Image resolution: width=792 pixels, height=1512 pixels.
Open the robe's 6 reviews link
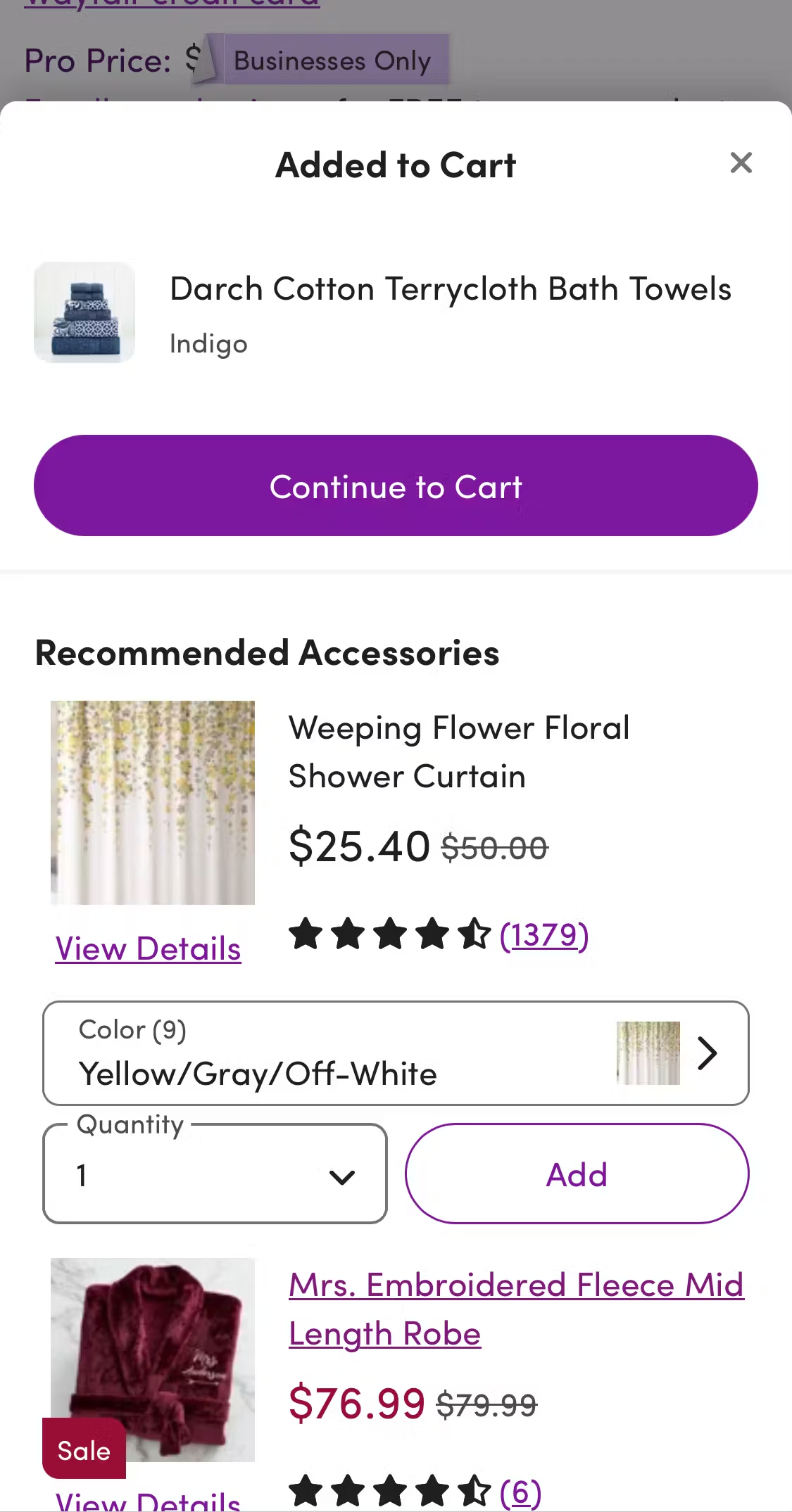tap(521, 1492)
